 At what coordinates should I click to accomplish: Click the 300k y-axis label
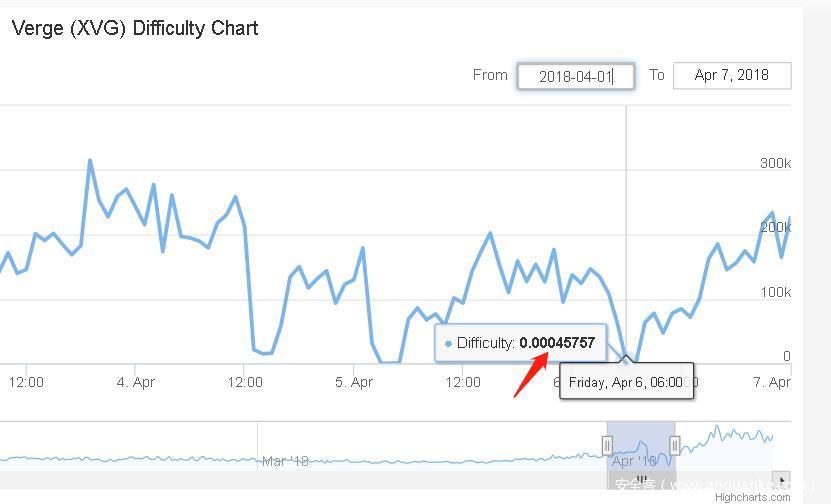pyautogui.click(x=776, y=163)
